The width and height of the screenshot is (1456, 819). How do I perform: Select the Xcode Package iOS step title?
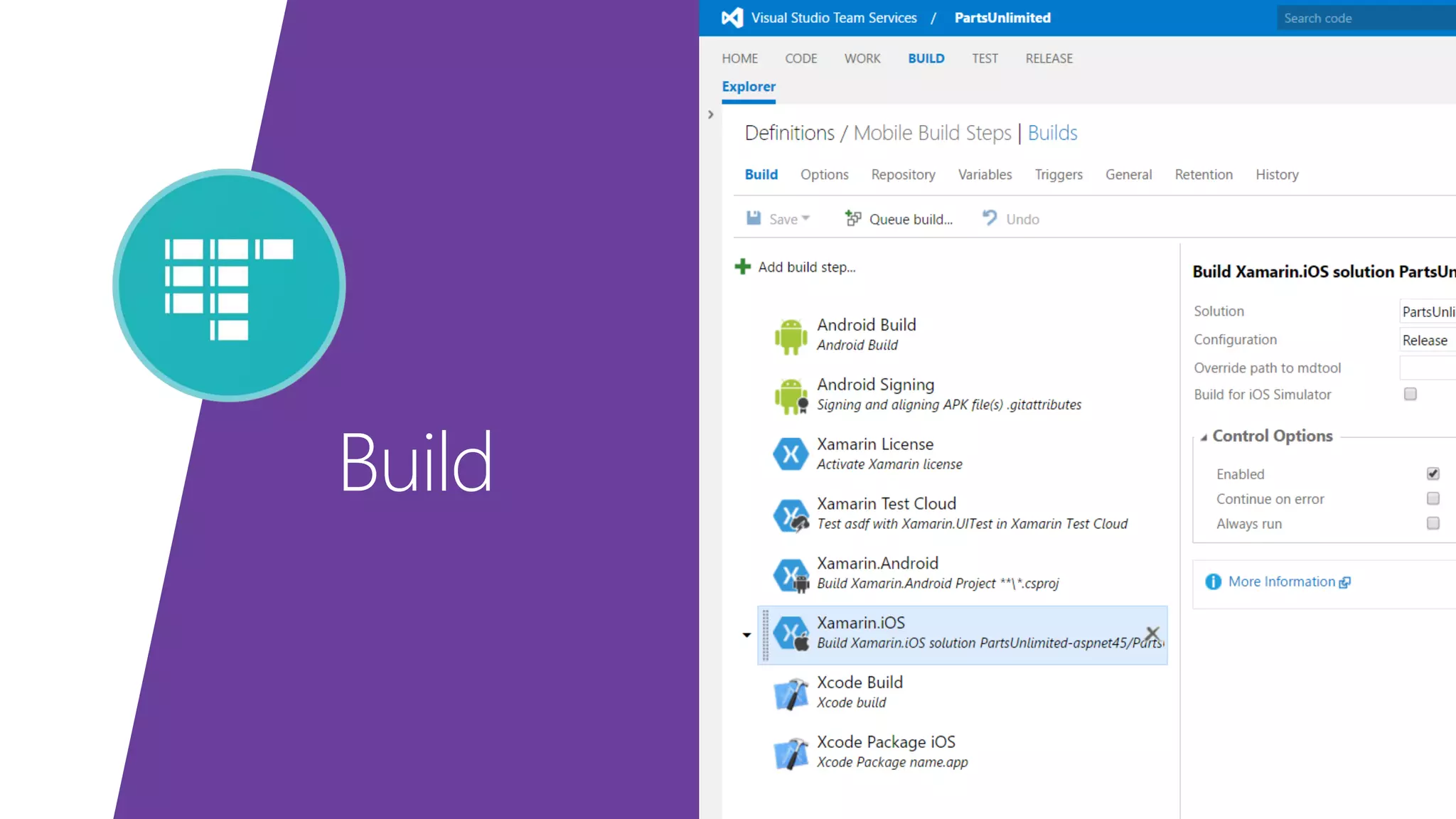(x=886, y=742)
